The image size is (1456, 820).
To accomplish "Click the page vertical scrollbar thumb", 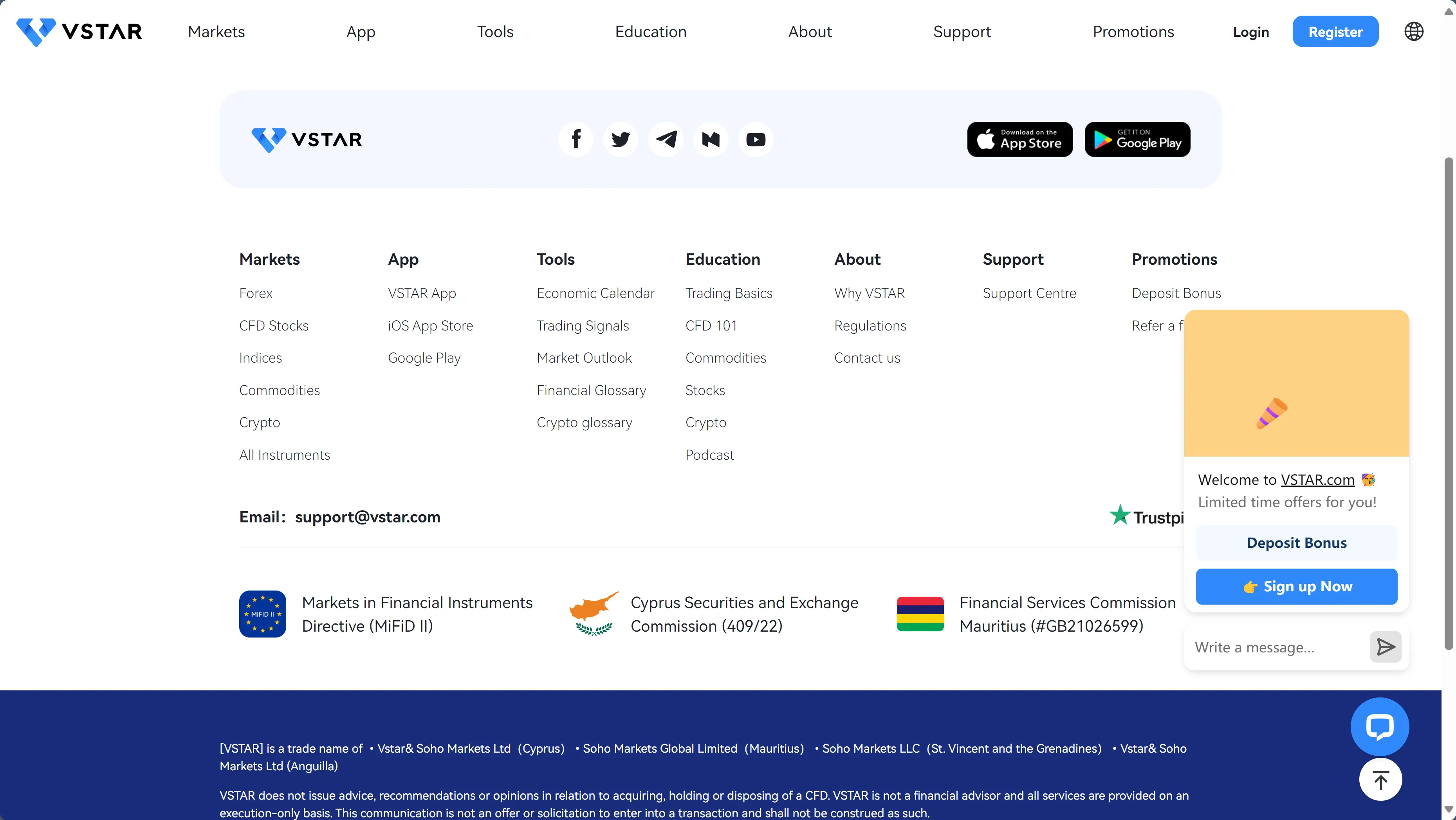I will [1449, 404].
